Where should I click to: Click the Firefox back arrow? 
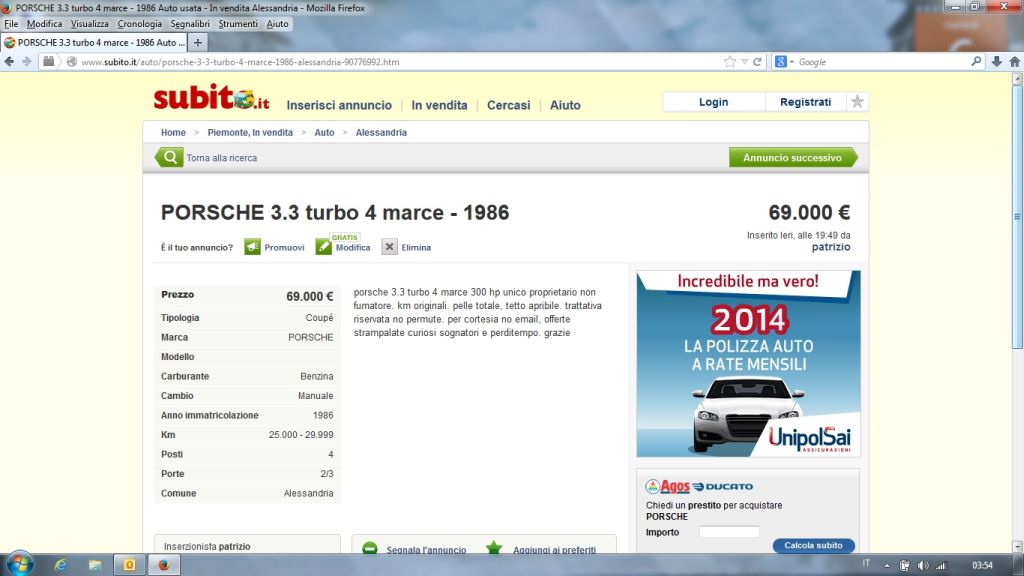click(9, 61)
